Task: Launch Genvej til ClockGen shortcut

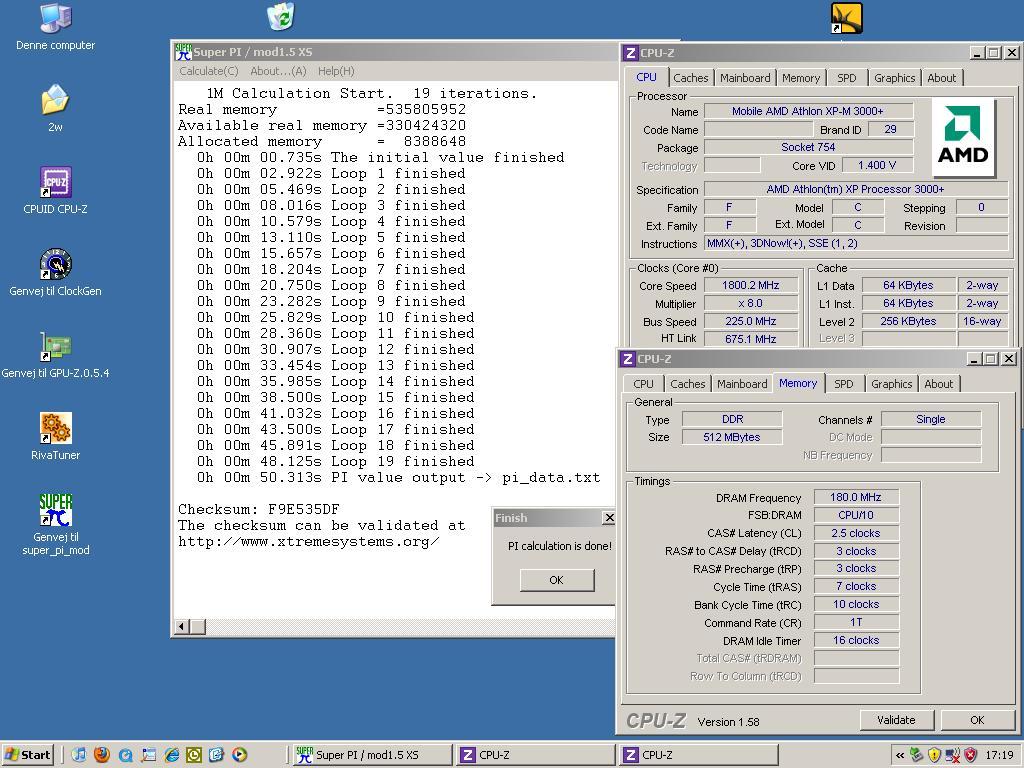Action: pos(55,272)
